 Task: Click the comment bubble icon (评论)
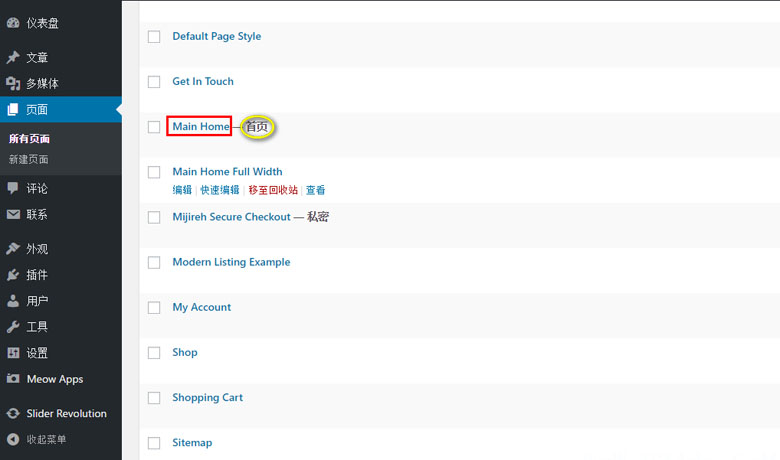pyautogui.click(x=13, y=188)
